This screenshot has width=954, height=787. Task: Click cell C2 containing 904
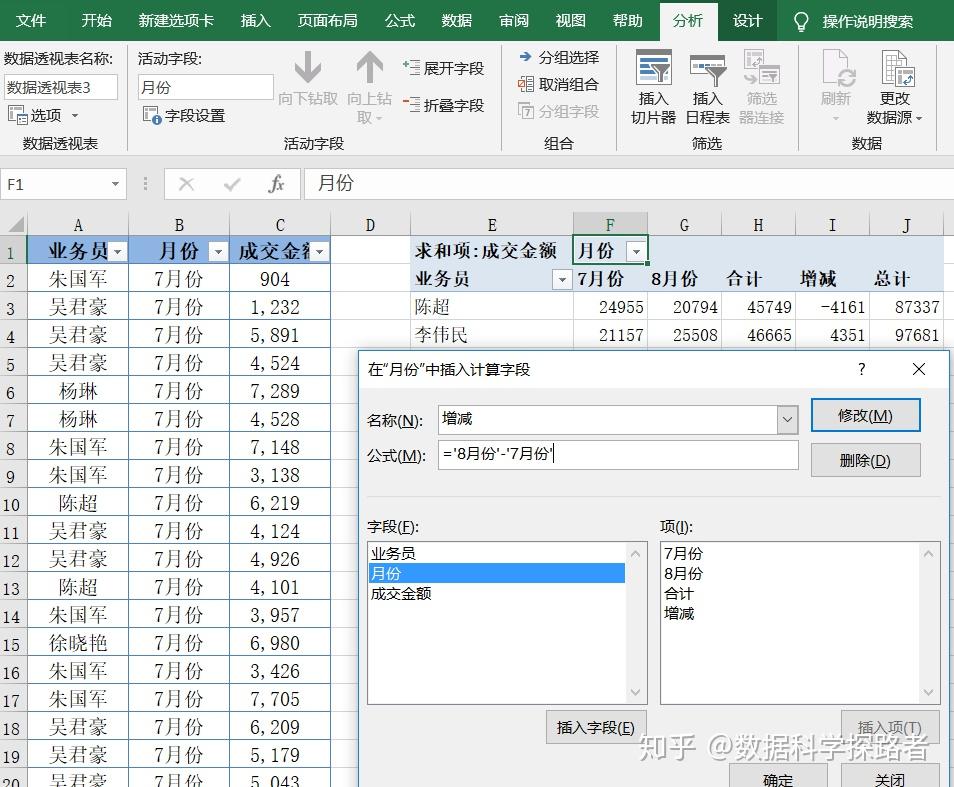pyautogui.click(x=280, y=279)
